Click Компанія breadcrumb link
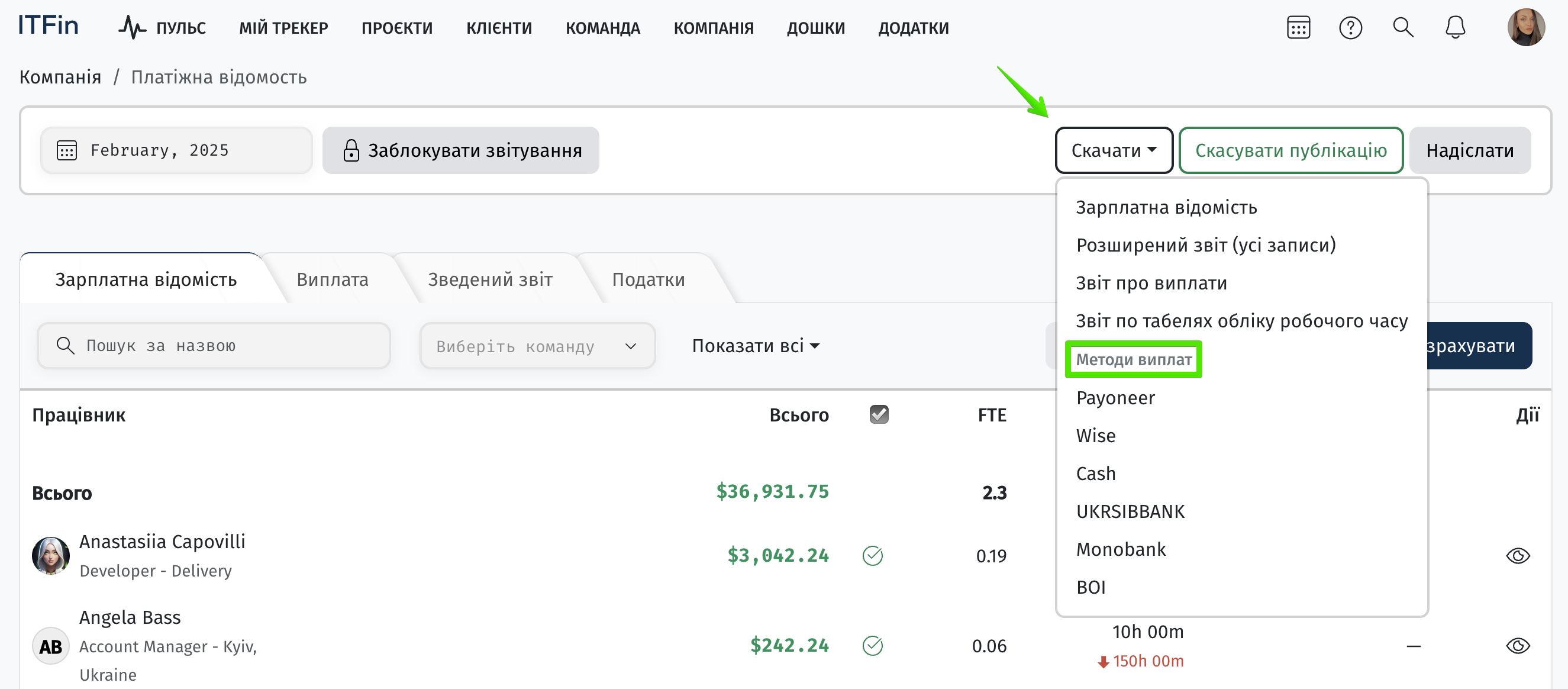This screenshot has width=1568, height=689. 60,77
